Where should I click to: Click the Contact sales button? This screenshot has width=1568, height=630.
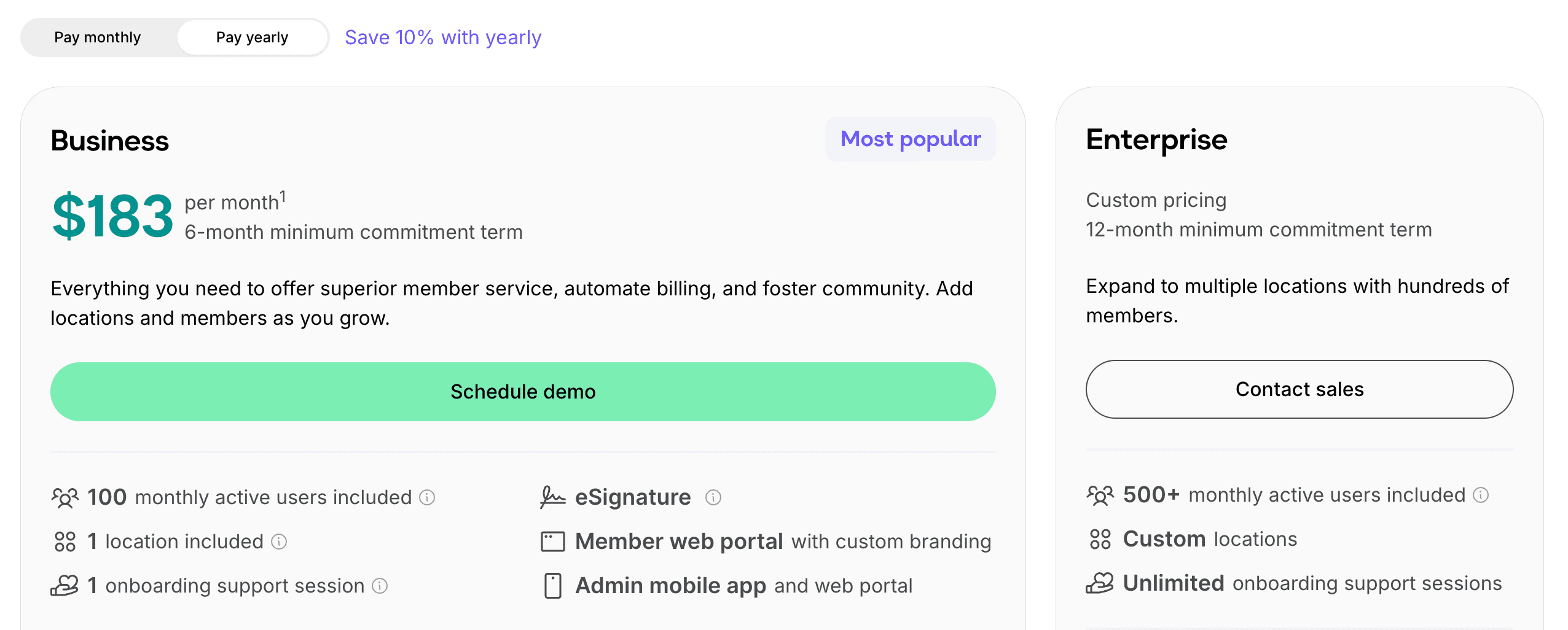[x=1299, y=389]
